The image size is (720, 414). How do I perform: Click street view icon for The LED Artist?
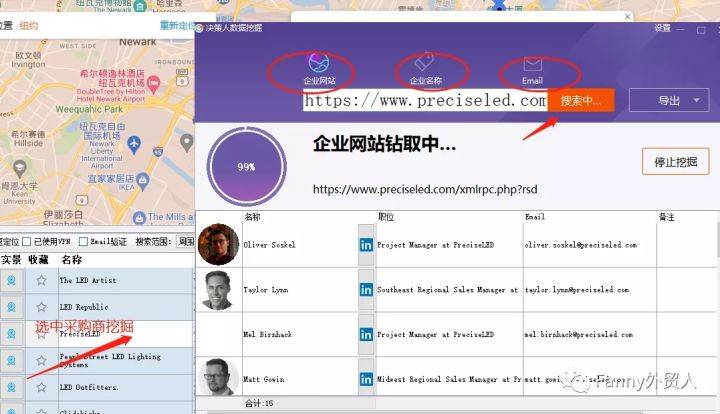tap(11, 281)
